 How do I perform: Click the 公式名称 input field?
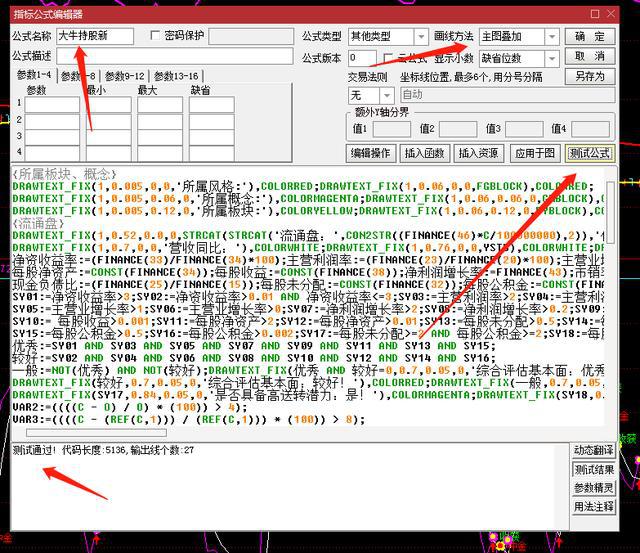tap(95, 36)
